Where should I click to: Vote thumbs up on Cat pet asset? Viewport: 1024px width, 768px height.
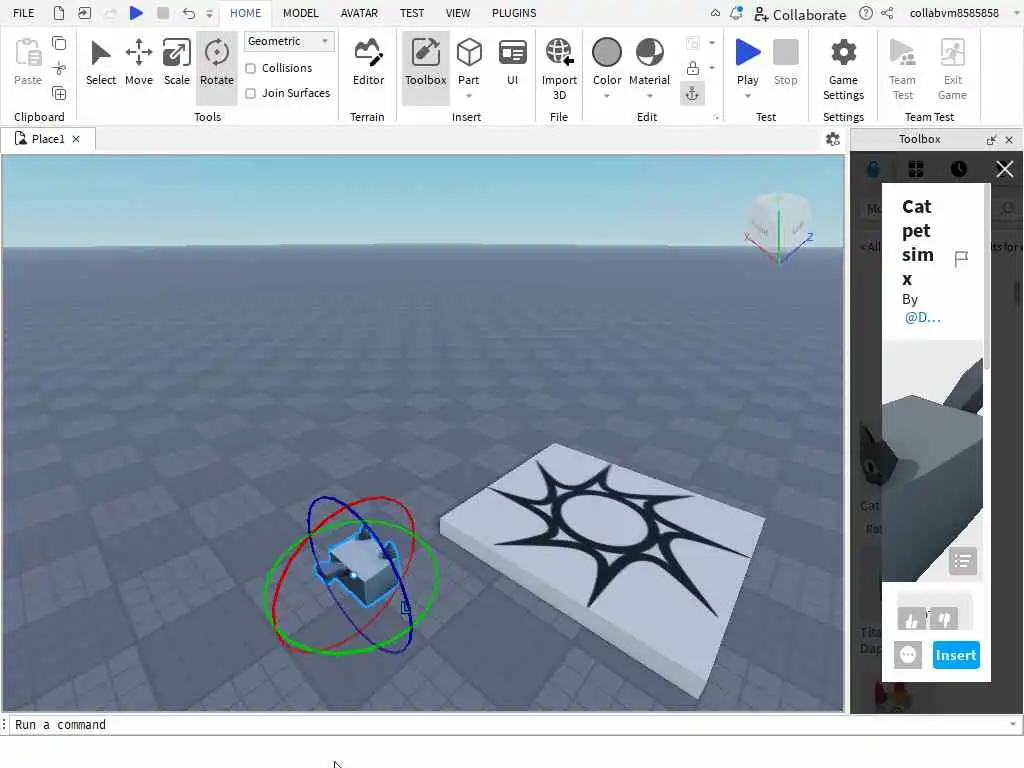tap(912, 618)
